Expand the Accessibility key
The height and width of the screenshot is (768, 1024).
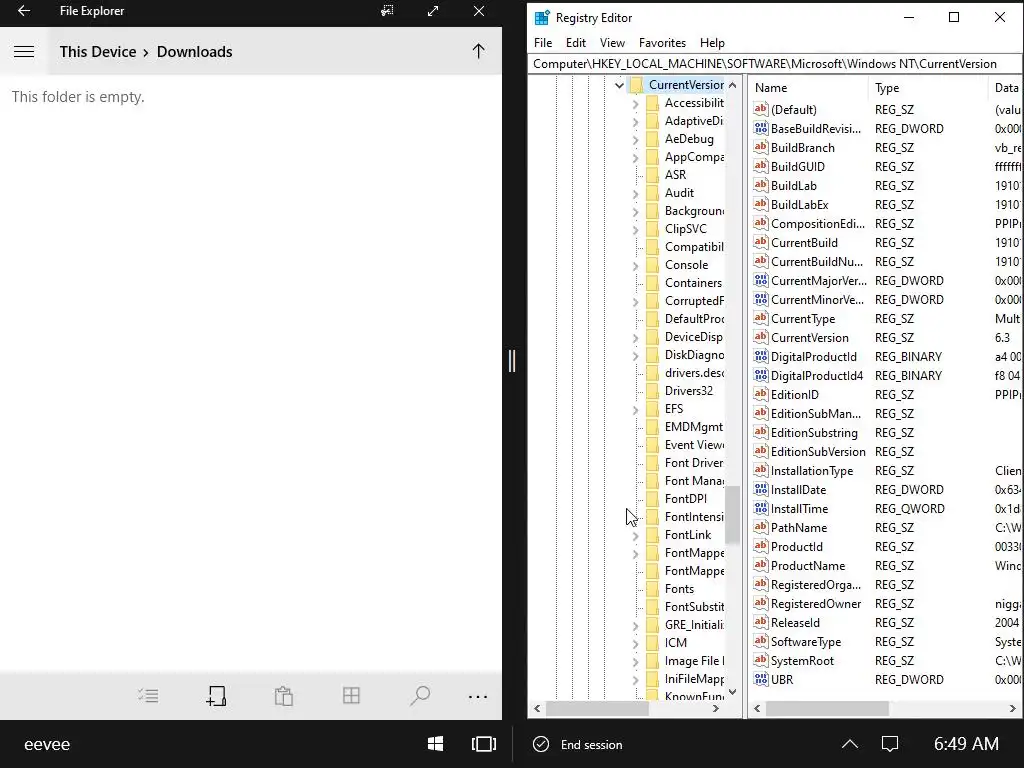635,103
